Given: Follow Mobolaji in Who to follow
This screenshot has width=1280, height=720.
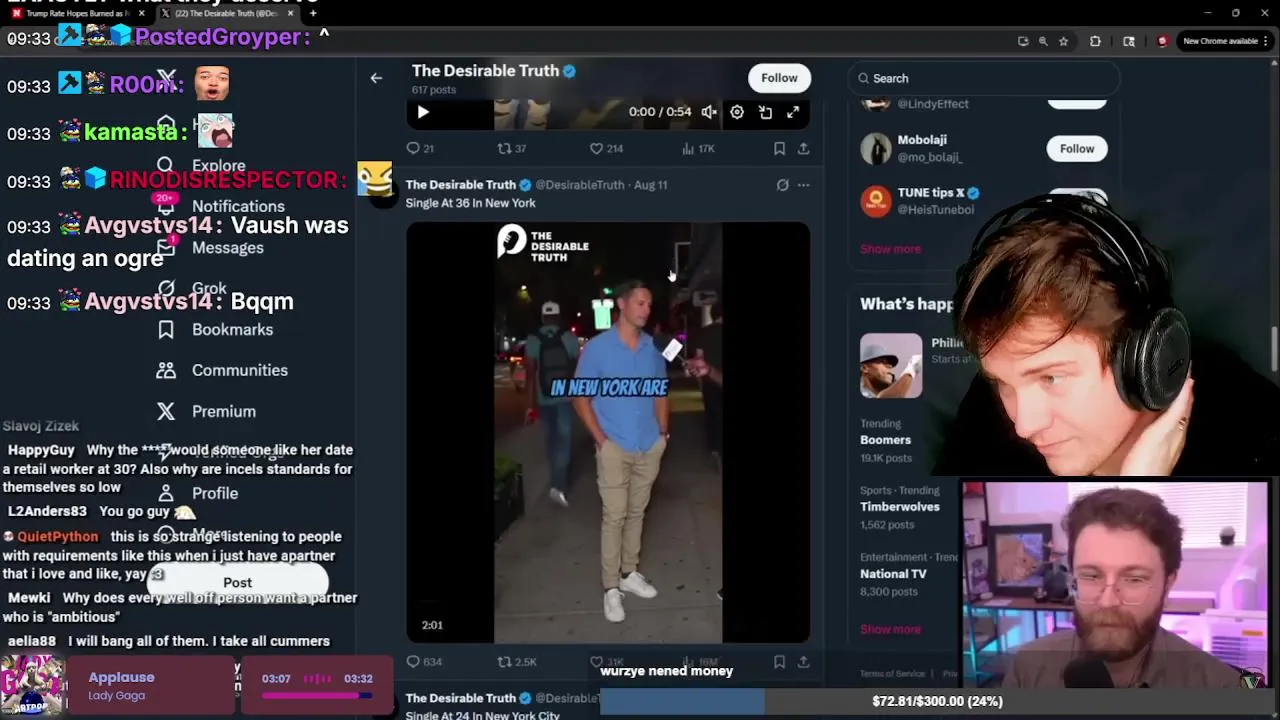Looking at the screenshot, I should click(1077, 148).
